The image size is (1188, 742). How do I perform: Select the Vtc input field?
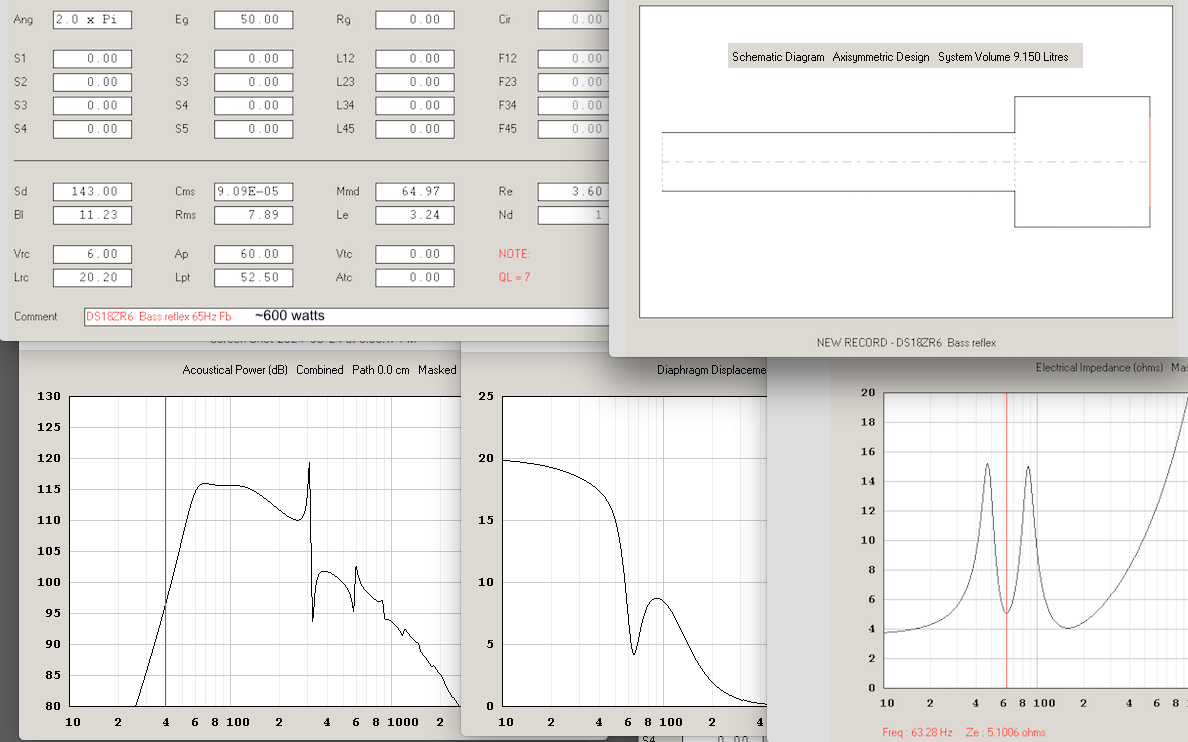[415, 254]
